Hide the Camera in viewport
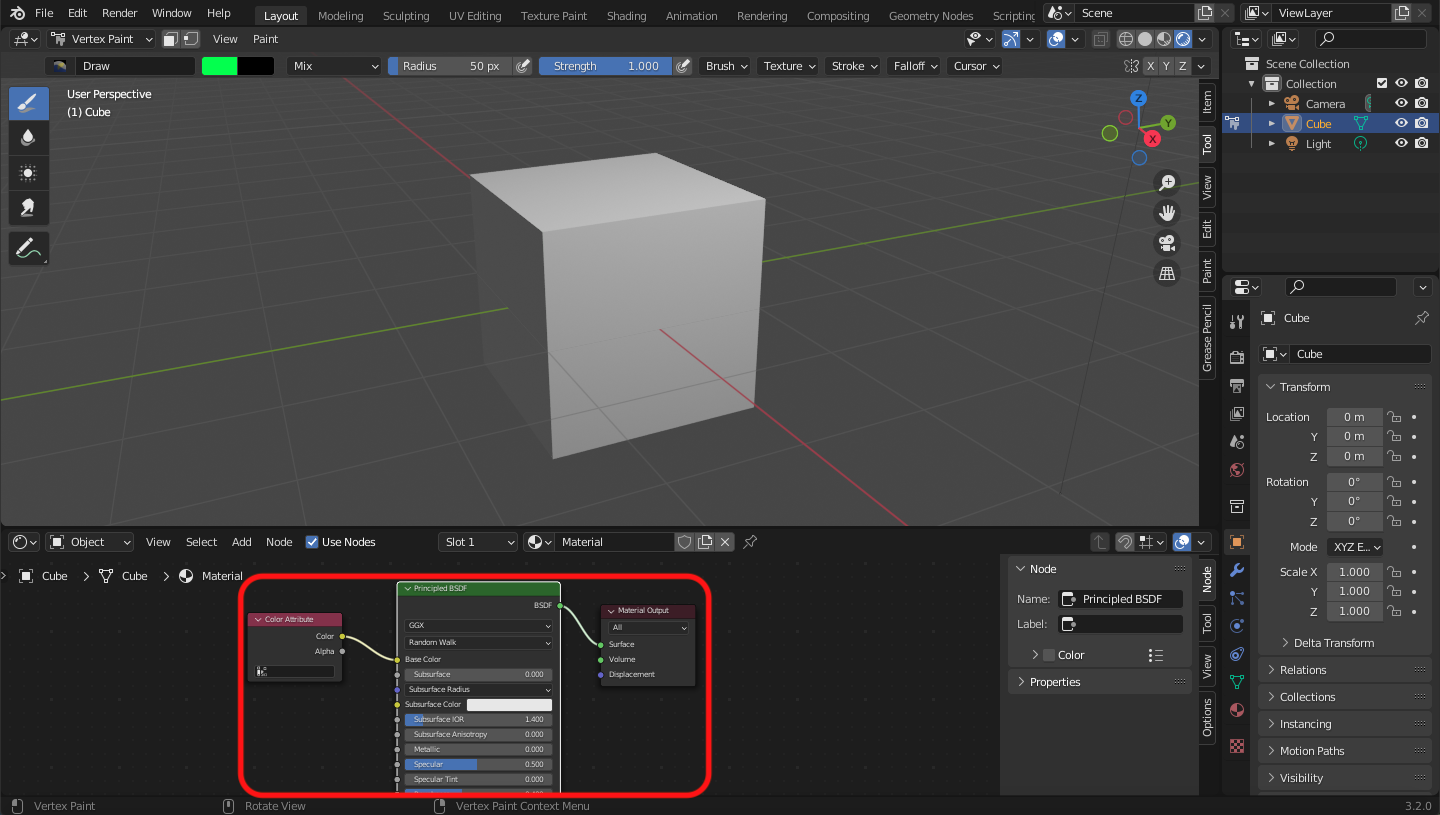 (1401, 104)
